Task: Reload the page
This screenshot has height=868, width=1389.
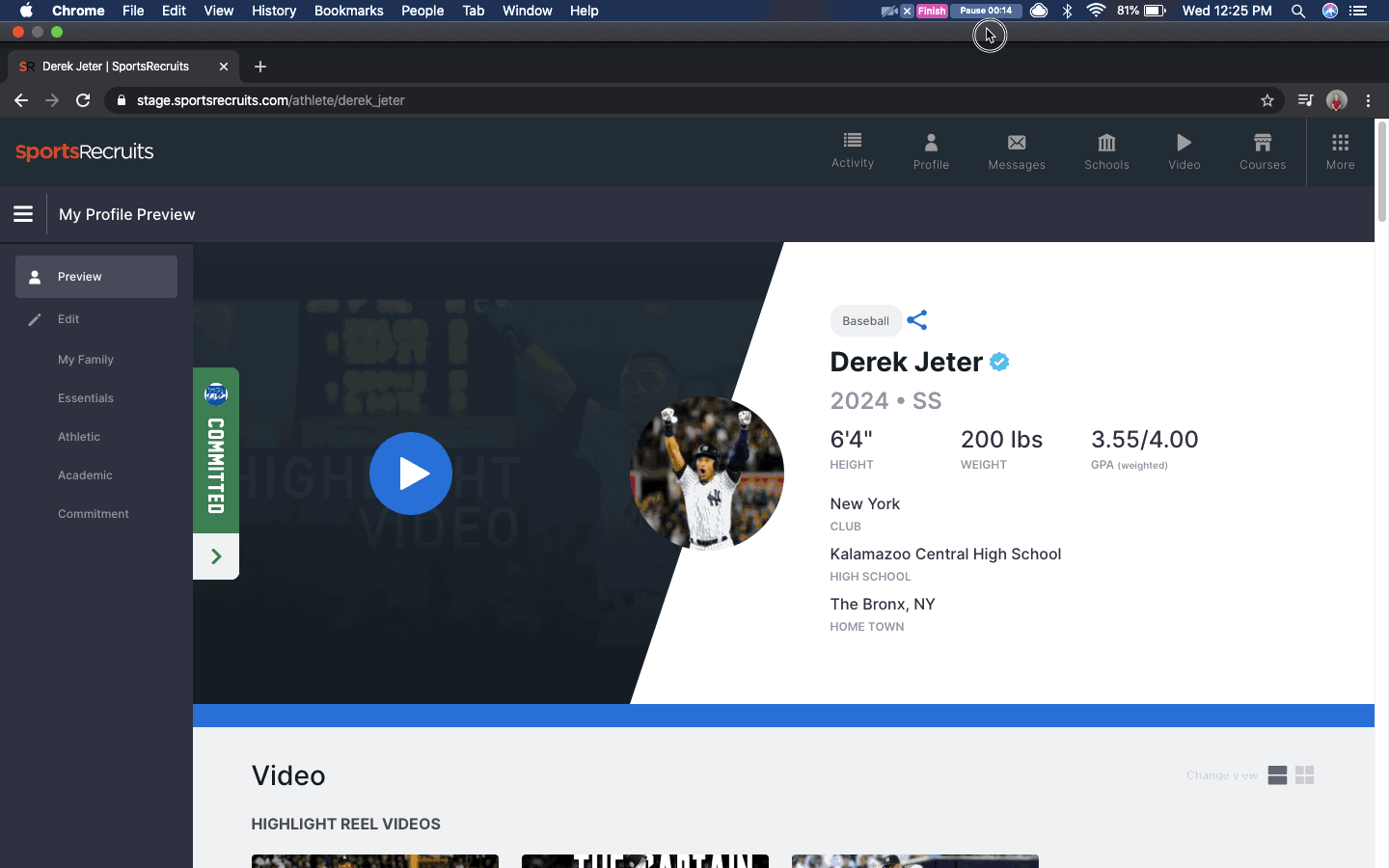Action: click(x=83, y=100)
